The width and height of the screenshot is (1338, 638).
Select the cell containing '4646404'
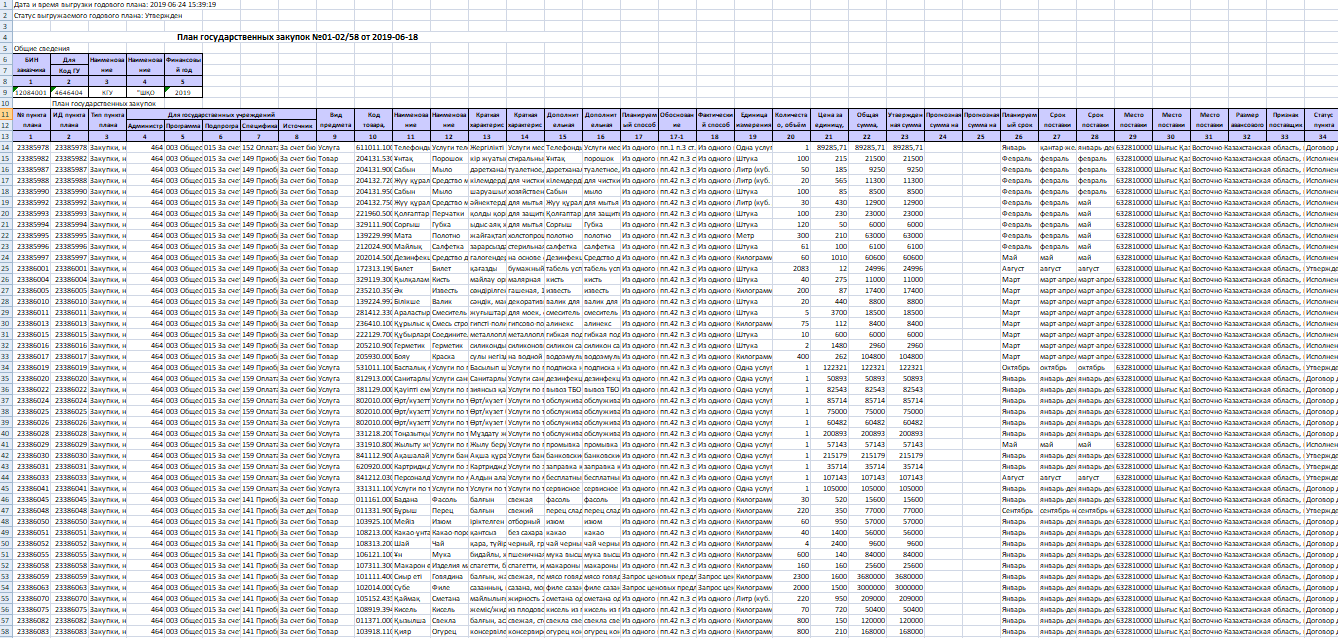coord(70,92)
